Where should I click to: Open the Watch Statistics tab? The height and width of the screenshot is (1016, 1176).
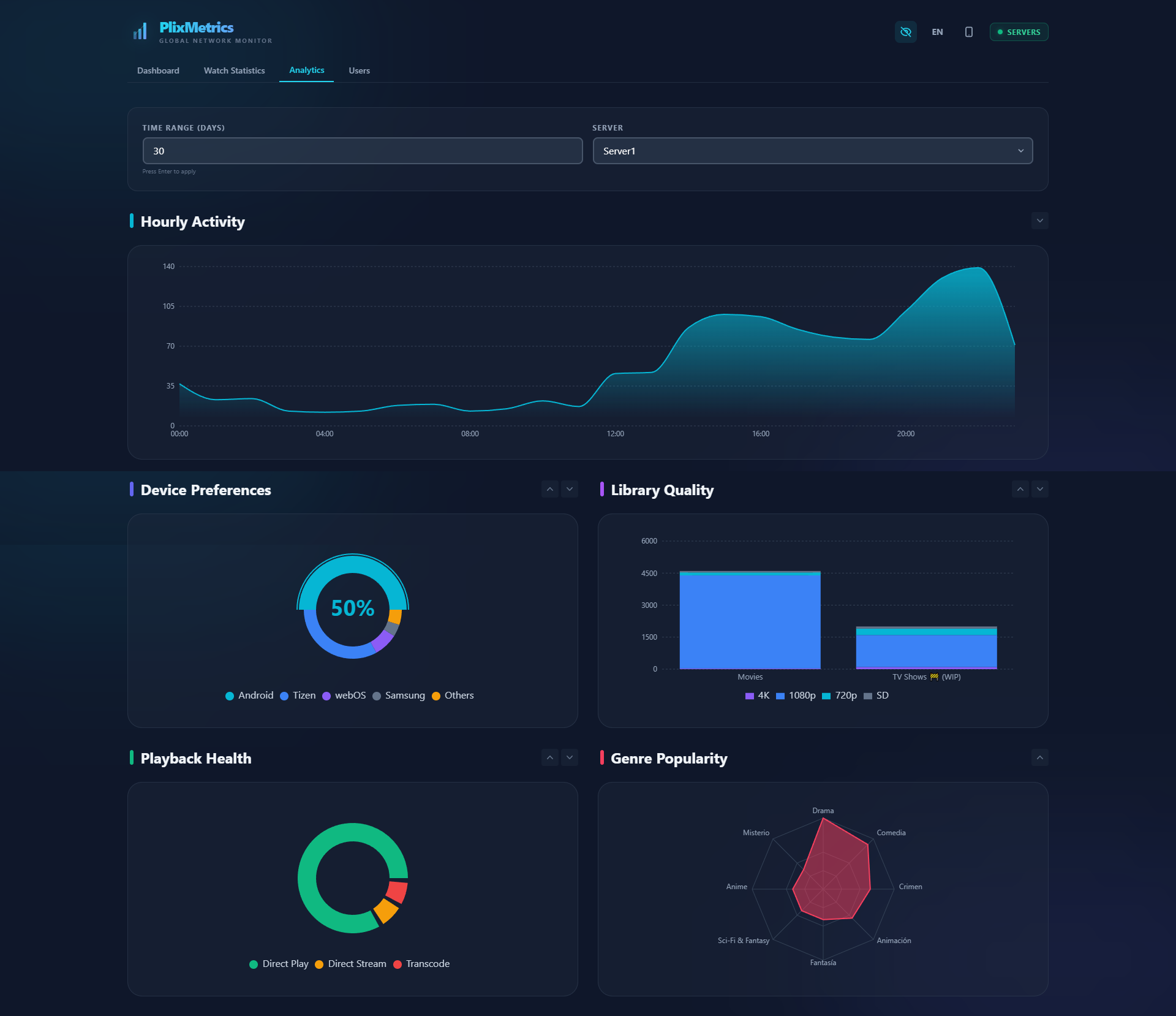(234, 70)
